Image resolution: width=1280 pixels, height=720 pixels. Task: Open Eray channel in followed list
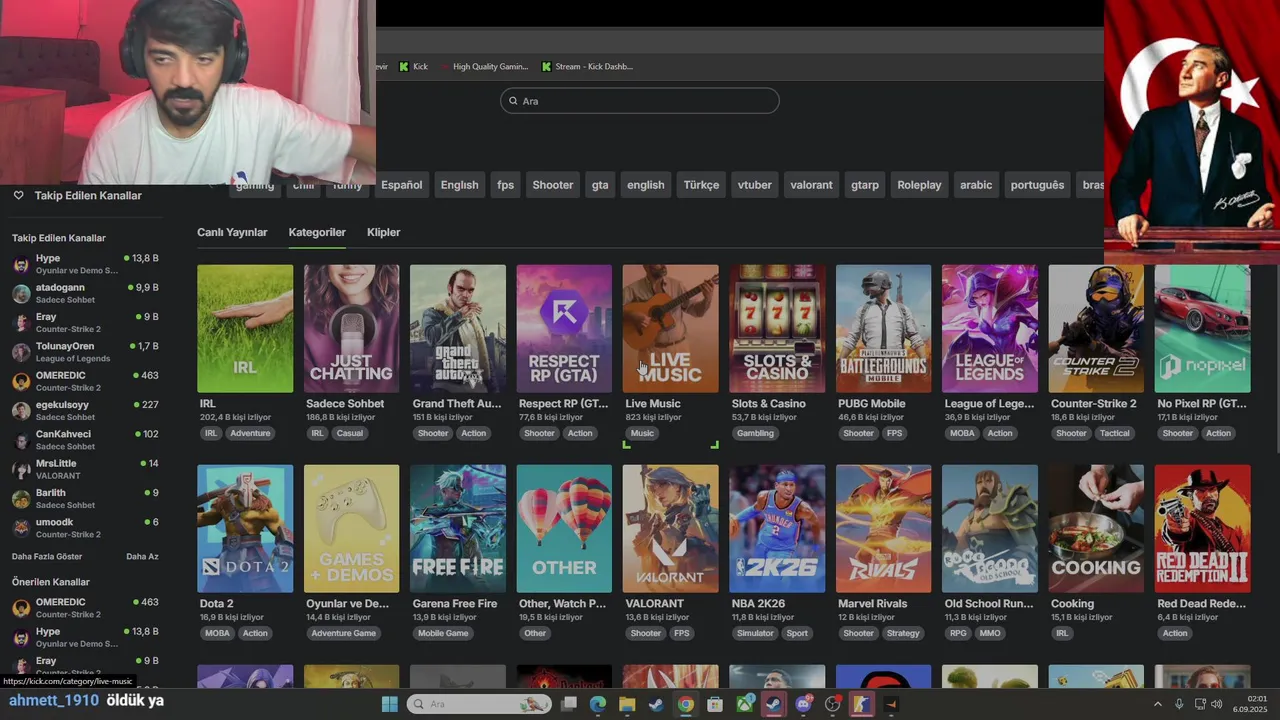pos(85,322)
